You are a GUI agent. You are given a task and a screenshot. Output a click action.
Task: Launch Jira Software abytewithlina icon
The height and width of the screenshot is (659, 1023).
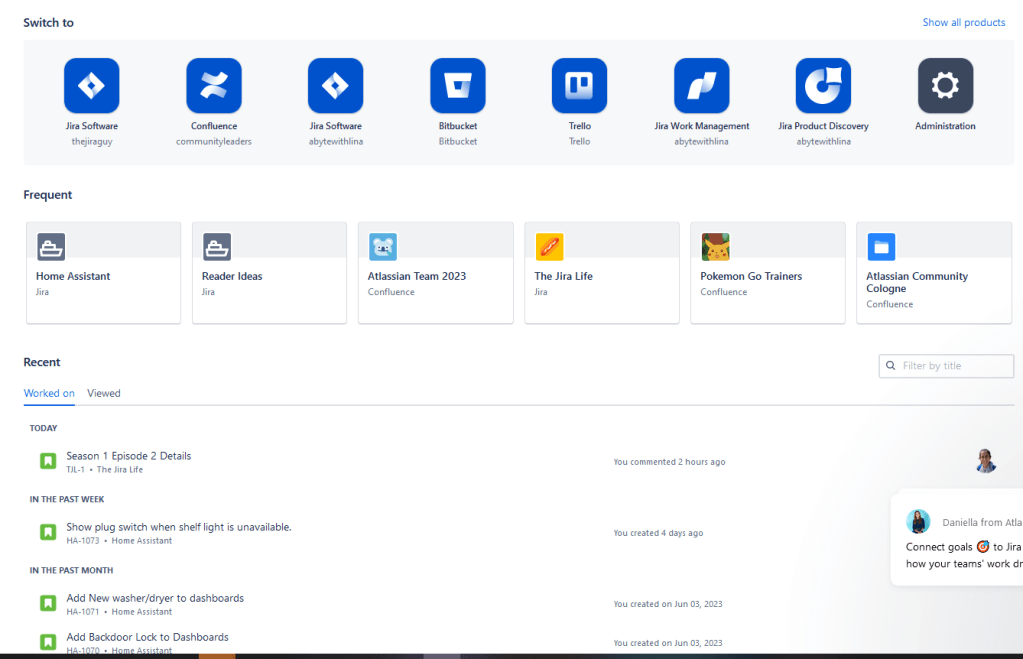pos(335,86)
